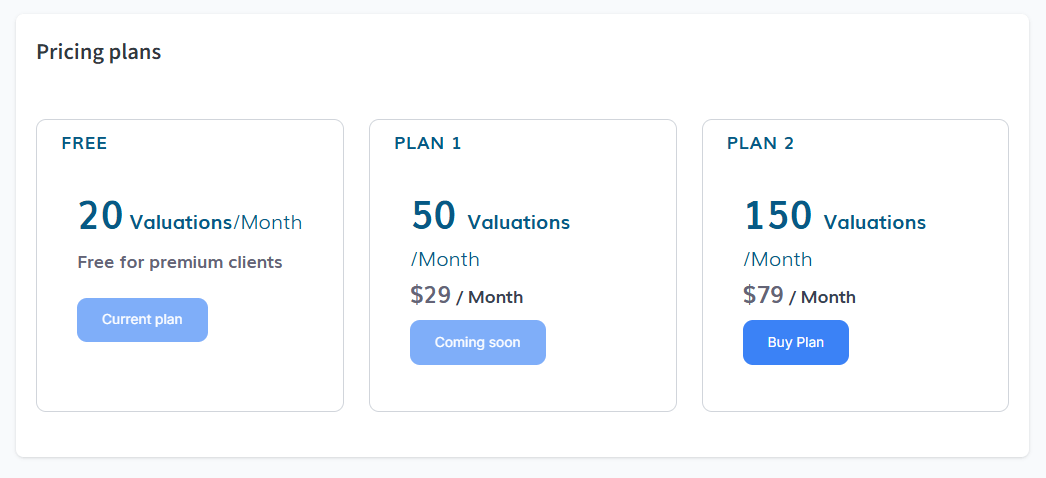The width and height of the screenshot is (1046, 478).
Task: Click the $29 / Month price
Action: pos(466,296)
